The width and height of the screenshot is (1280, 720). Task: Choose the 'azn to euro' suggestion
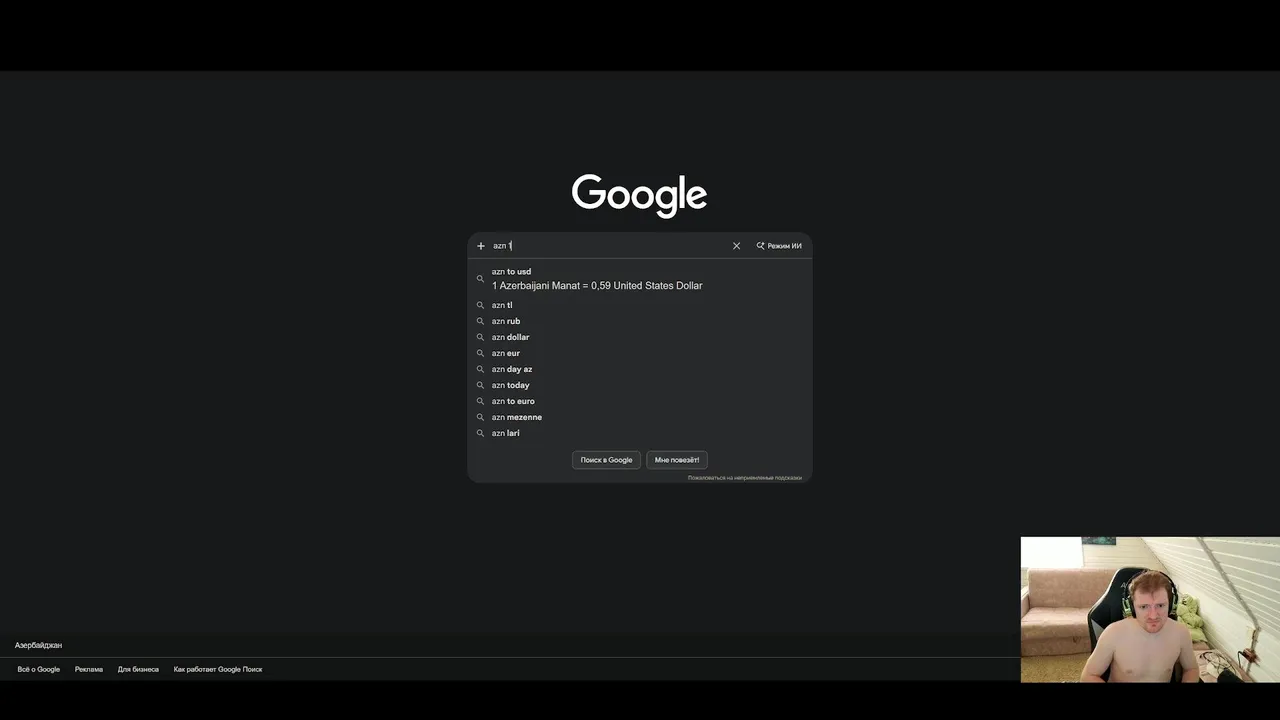click(x=640, y=401)
